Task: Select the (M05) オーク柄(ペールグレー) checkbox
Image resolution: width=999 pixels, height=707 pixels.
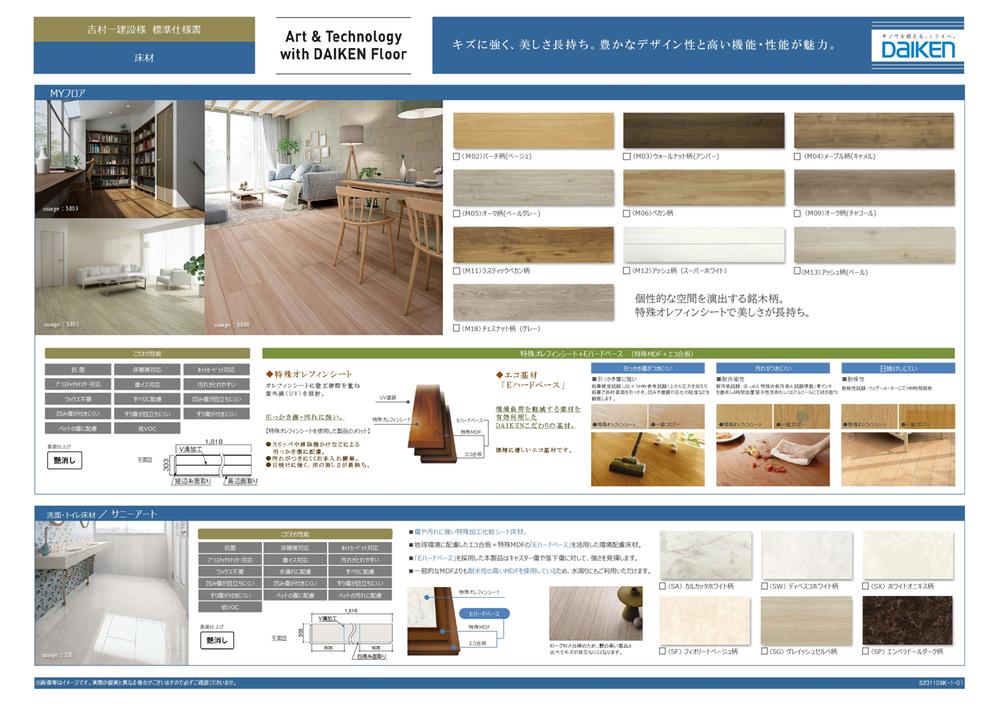Action: [456, 214]
